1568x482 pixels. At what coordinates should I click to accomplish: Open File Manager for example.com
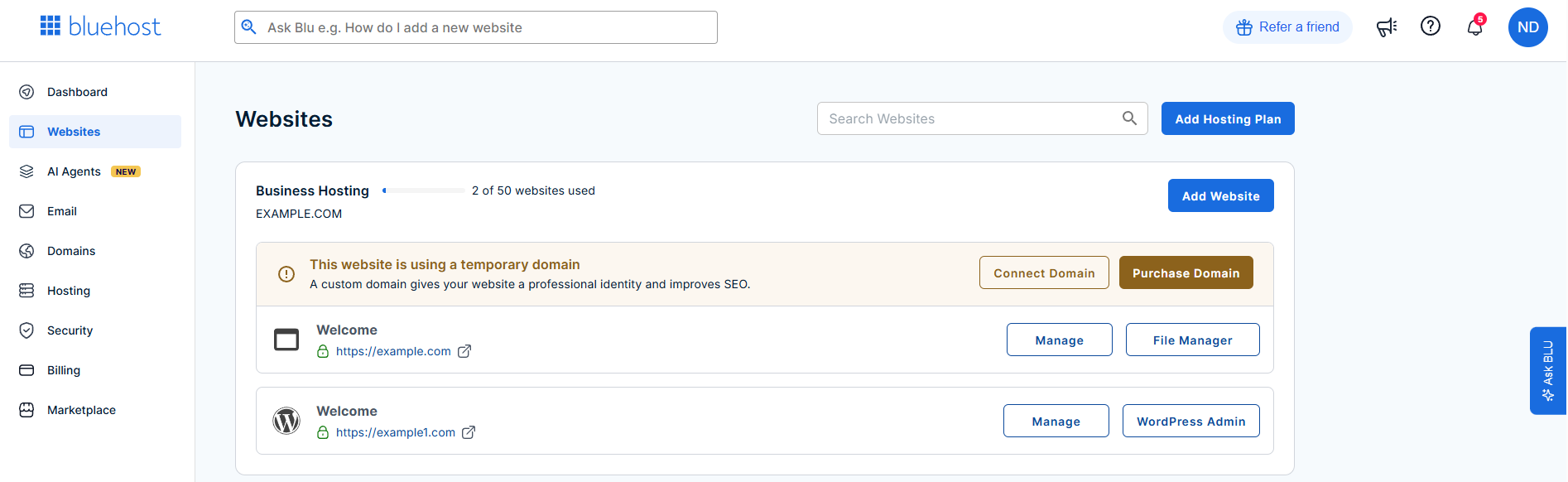tap(1192, 340)
